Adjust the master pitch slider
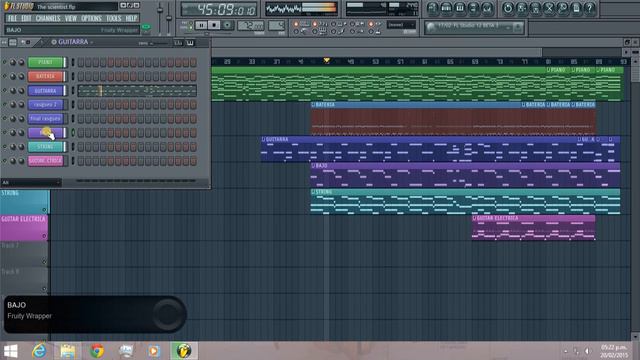640x360 pixels. [169, 19]
